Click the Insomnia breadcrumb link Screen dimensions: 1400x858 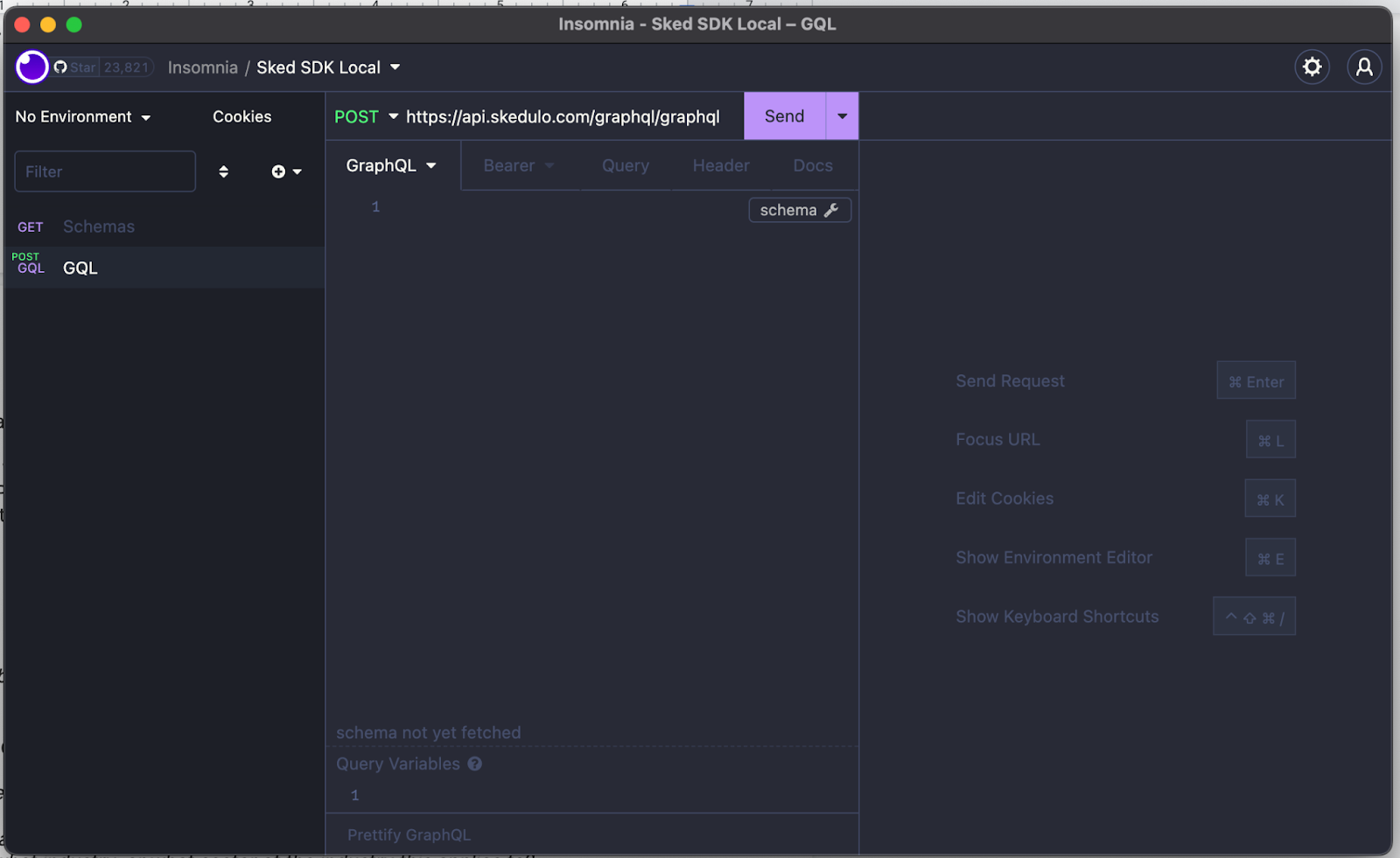pyautogui.click(x=202, y=67)
